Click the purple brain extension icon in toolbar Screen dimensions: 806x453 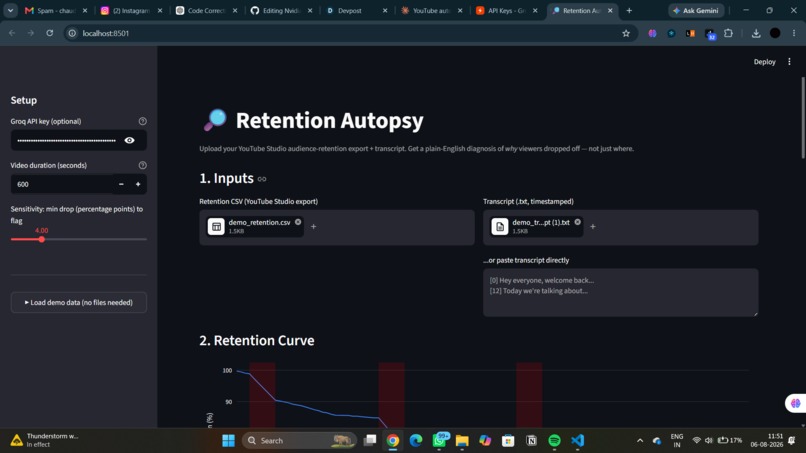point(652,33)
